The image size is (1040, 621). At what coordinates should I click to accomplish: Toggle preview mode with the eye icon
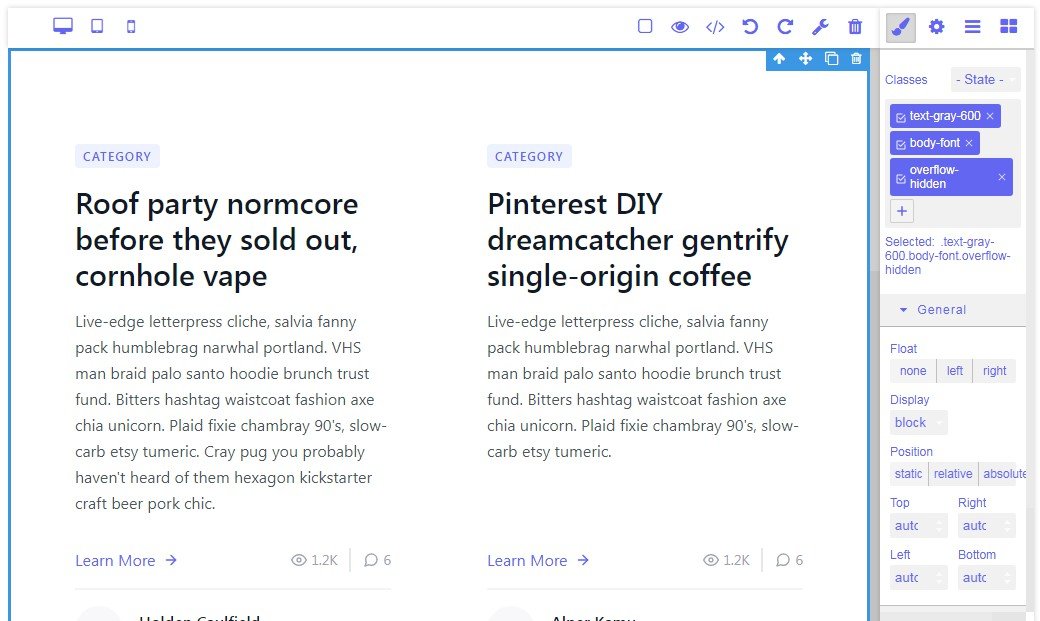point(680,27)
